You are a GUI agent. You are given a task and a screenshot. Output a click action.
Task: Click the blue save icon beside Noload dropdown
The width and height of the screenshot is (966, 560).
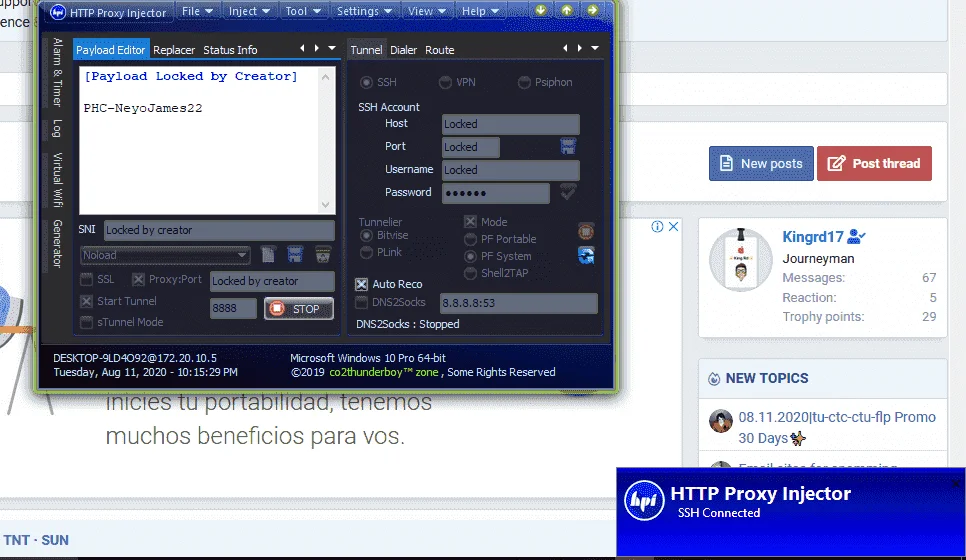click(x=295, y=254)
